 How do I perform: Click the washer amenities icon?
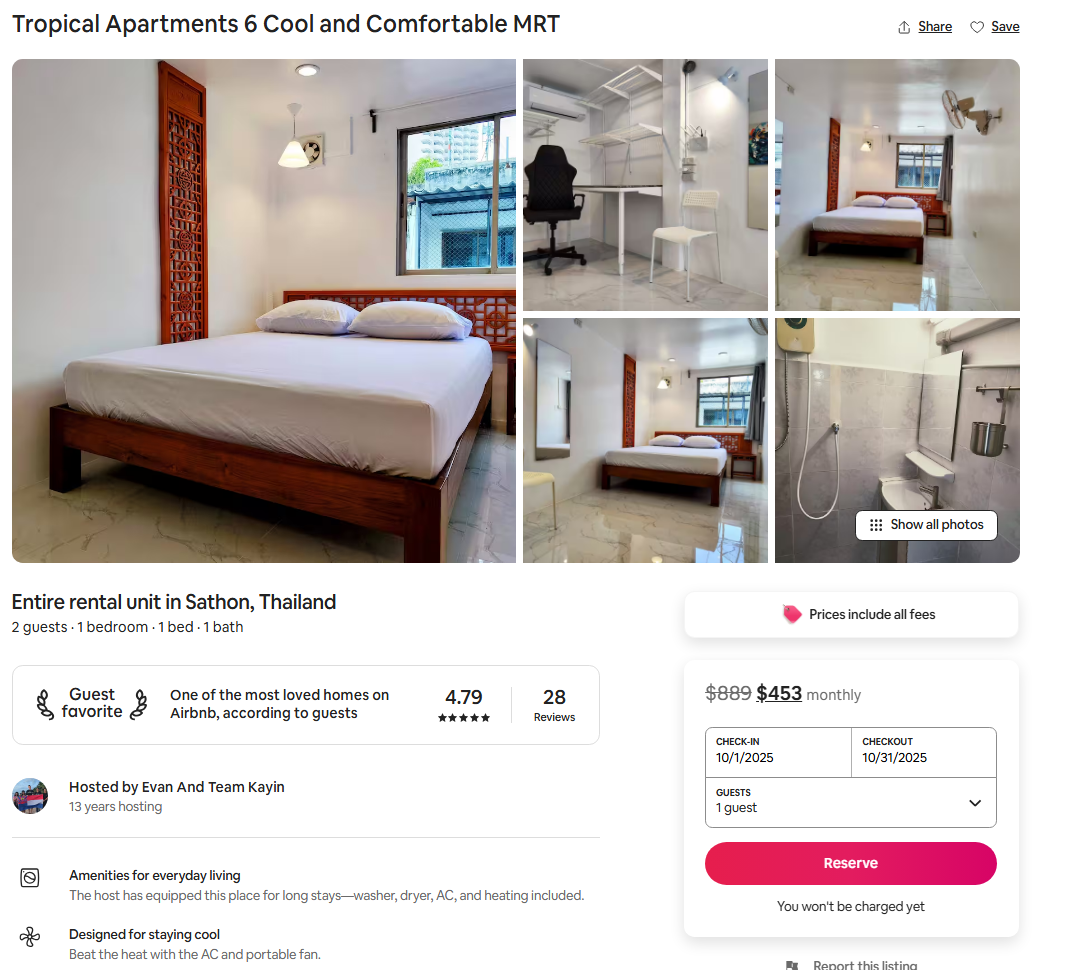tap(30, 878)
